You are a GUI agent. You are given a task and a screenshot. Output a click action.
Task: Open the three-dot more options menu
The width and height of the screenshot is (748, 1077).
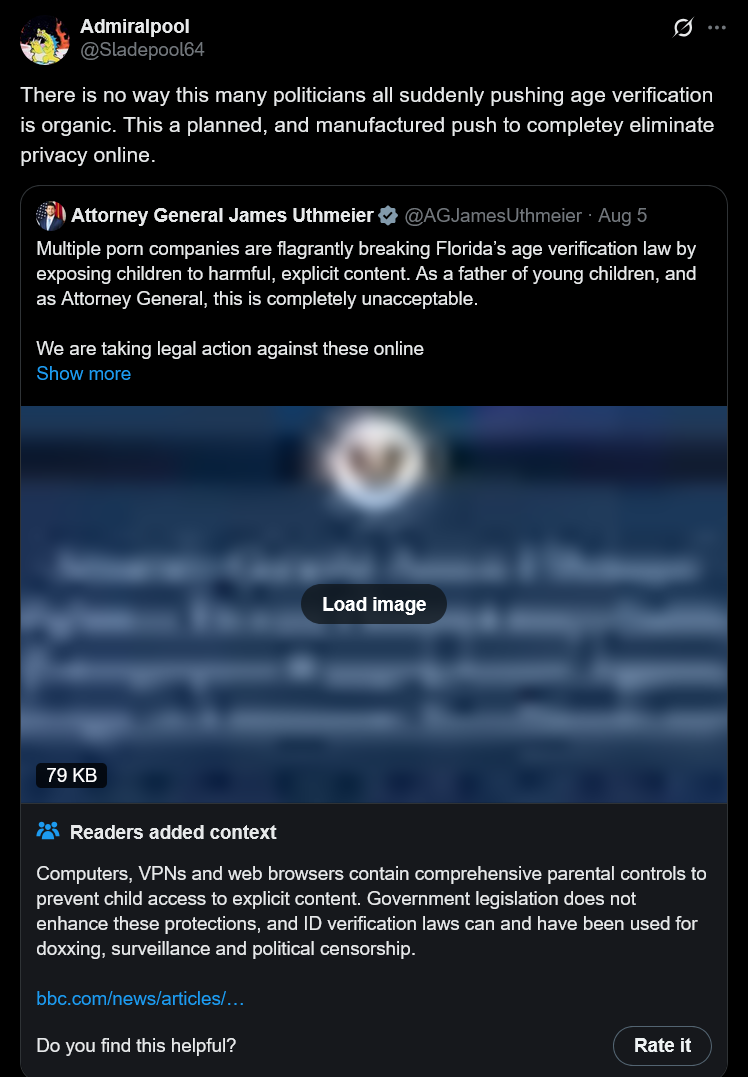point(716,27)
